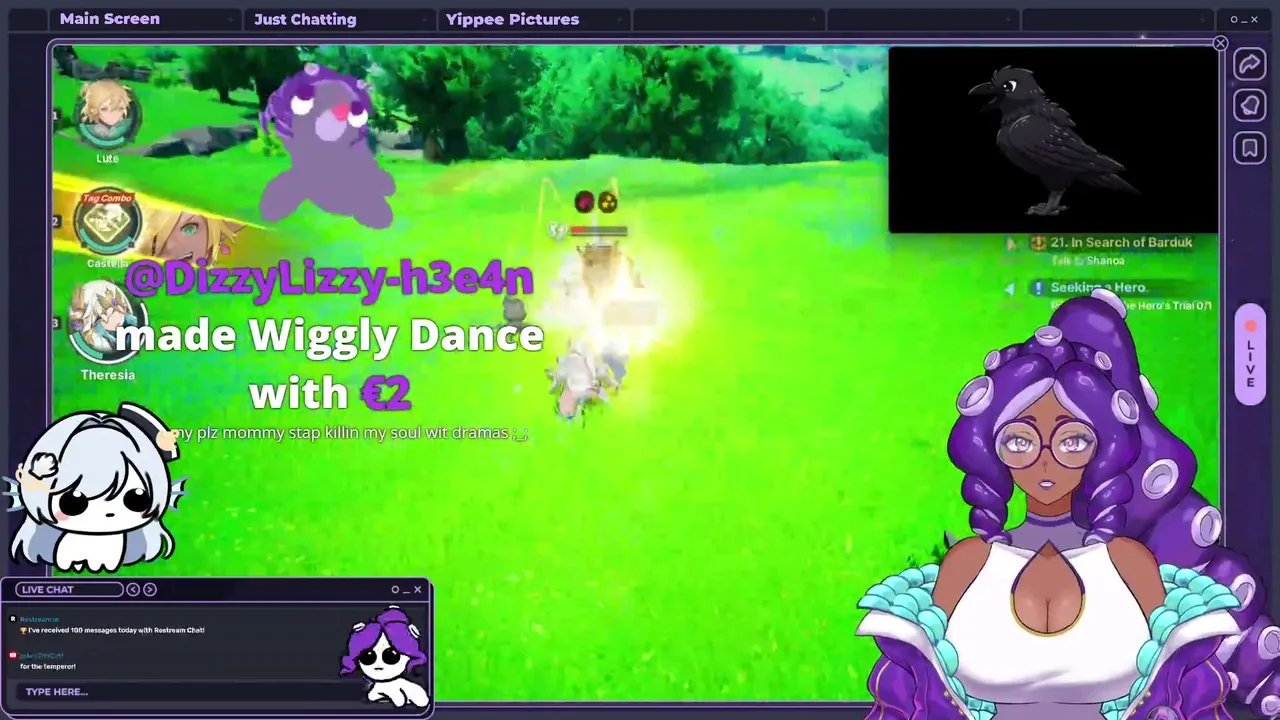1280x720 pixels.
Task: Click the notification bell icon in right sidebar
Action: pos(1249,106)
